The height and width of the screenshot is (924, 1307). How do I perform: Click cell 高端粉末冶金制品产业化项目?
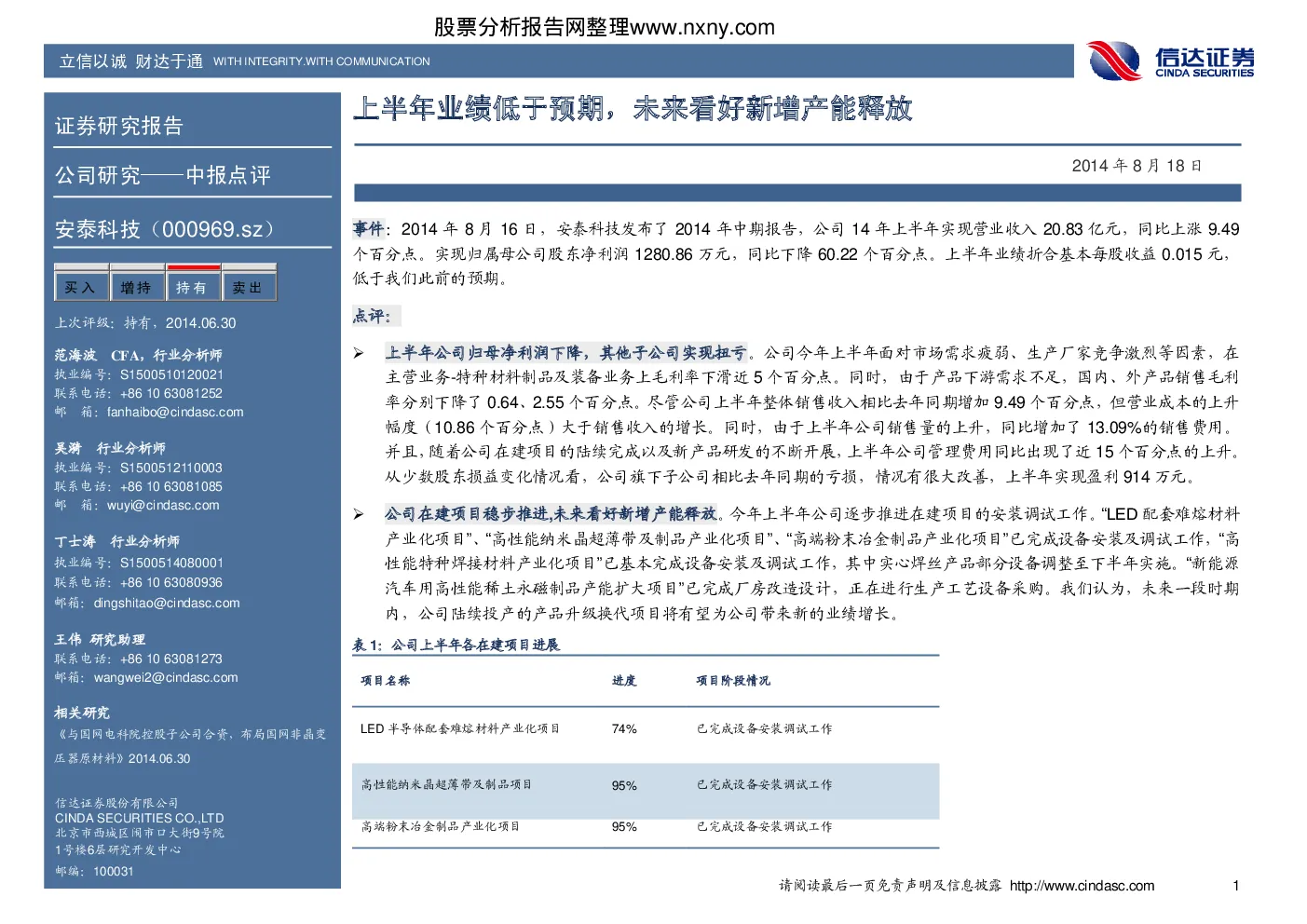point(441,826)
